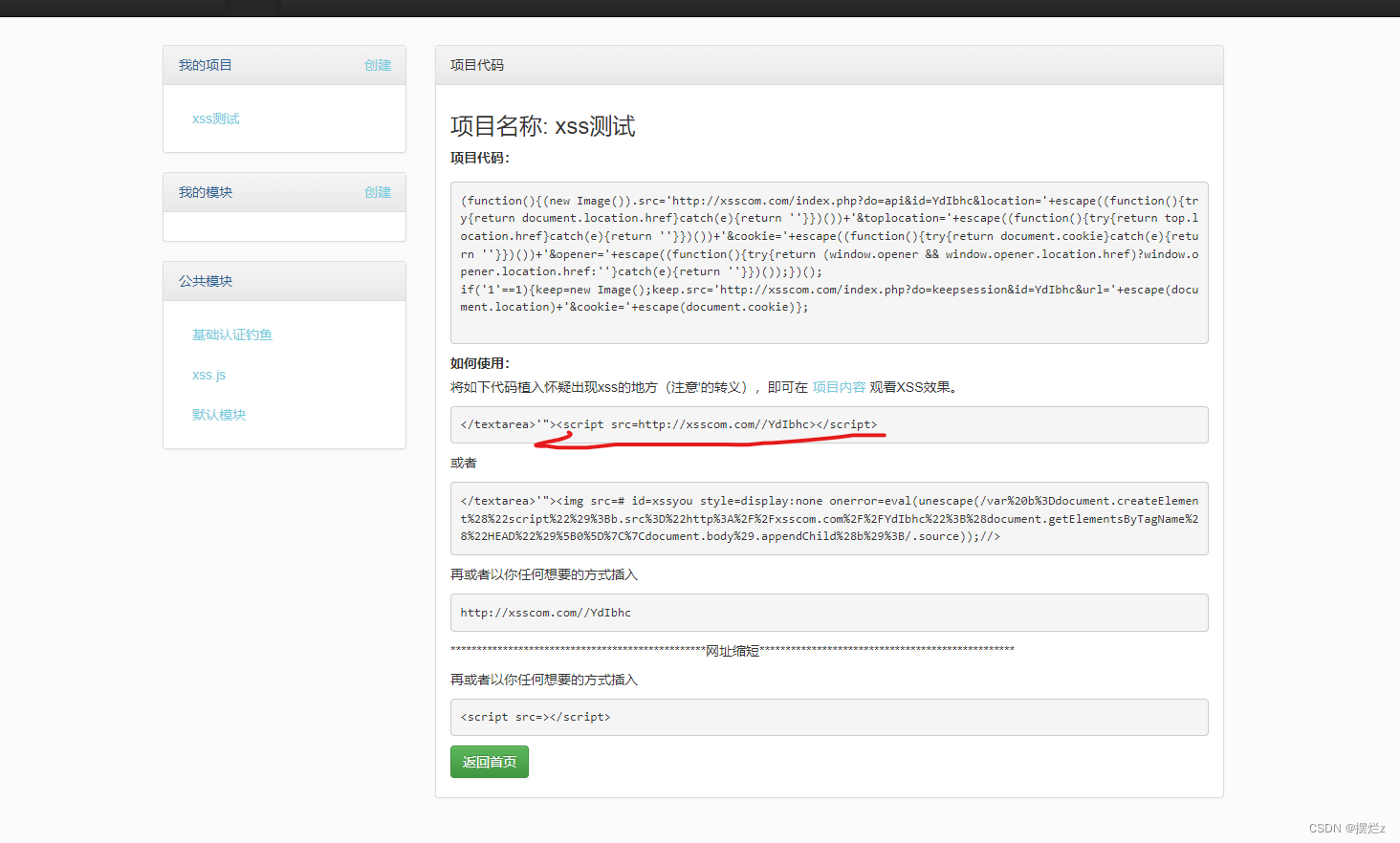Image resolution: width=1400 pixels, height=843 pixels.
Task: Follow the 项目内容 link
Action: point(839,387)
